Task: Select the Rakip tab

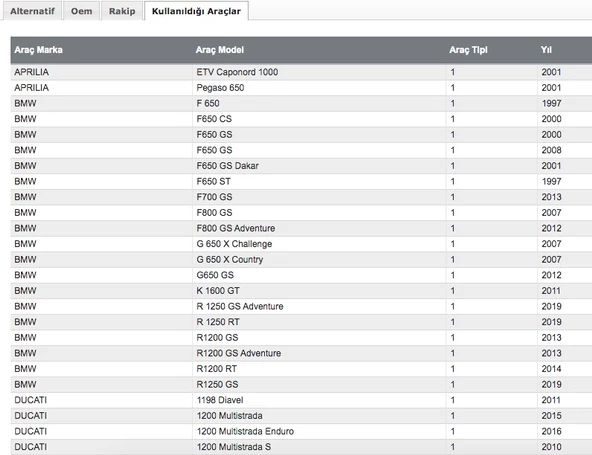Action: 122,11
